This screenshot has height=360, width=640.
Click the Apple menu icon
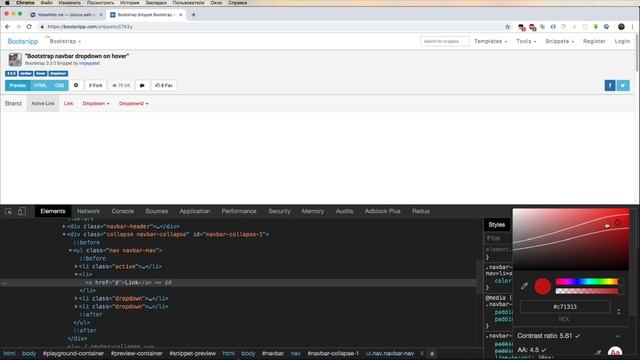[x=7, y=3]
